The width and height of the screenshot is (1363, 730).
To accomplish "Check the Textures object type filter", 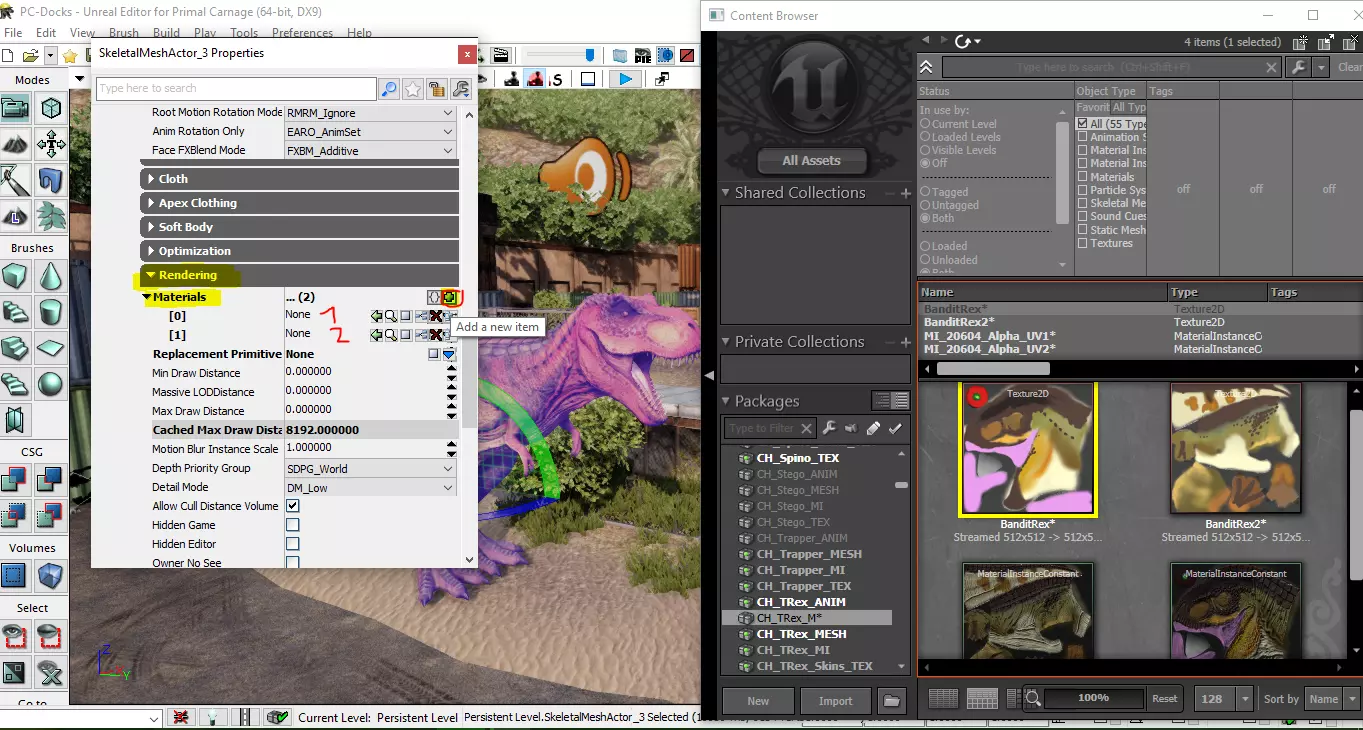I will pos(1083,243).
